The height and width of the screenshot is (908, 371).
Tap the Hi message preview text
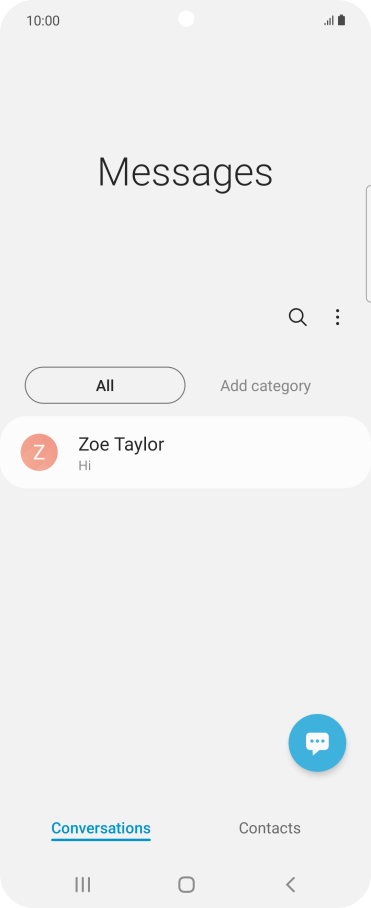(x=85, y=466)
